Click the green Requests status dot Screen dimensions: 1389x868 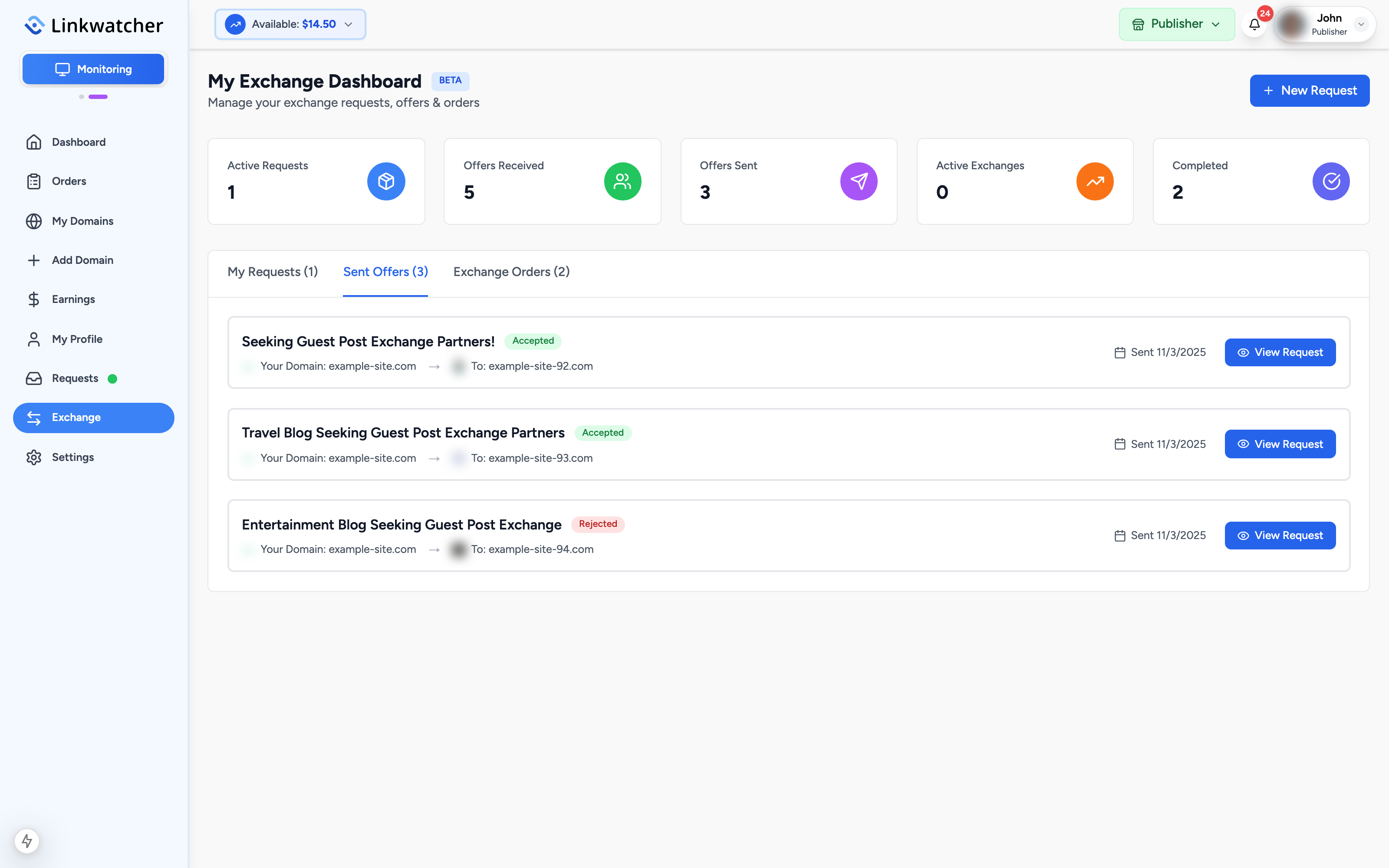click(112, 379)
